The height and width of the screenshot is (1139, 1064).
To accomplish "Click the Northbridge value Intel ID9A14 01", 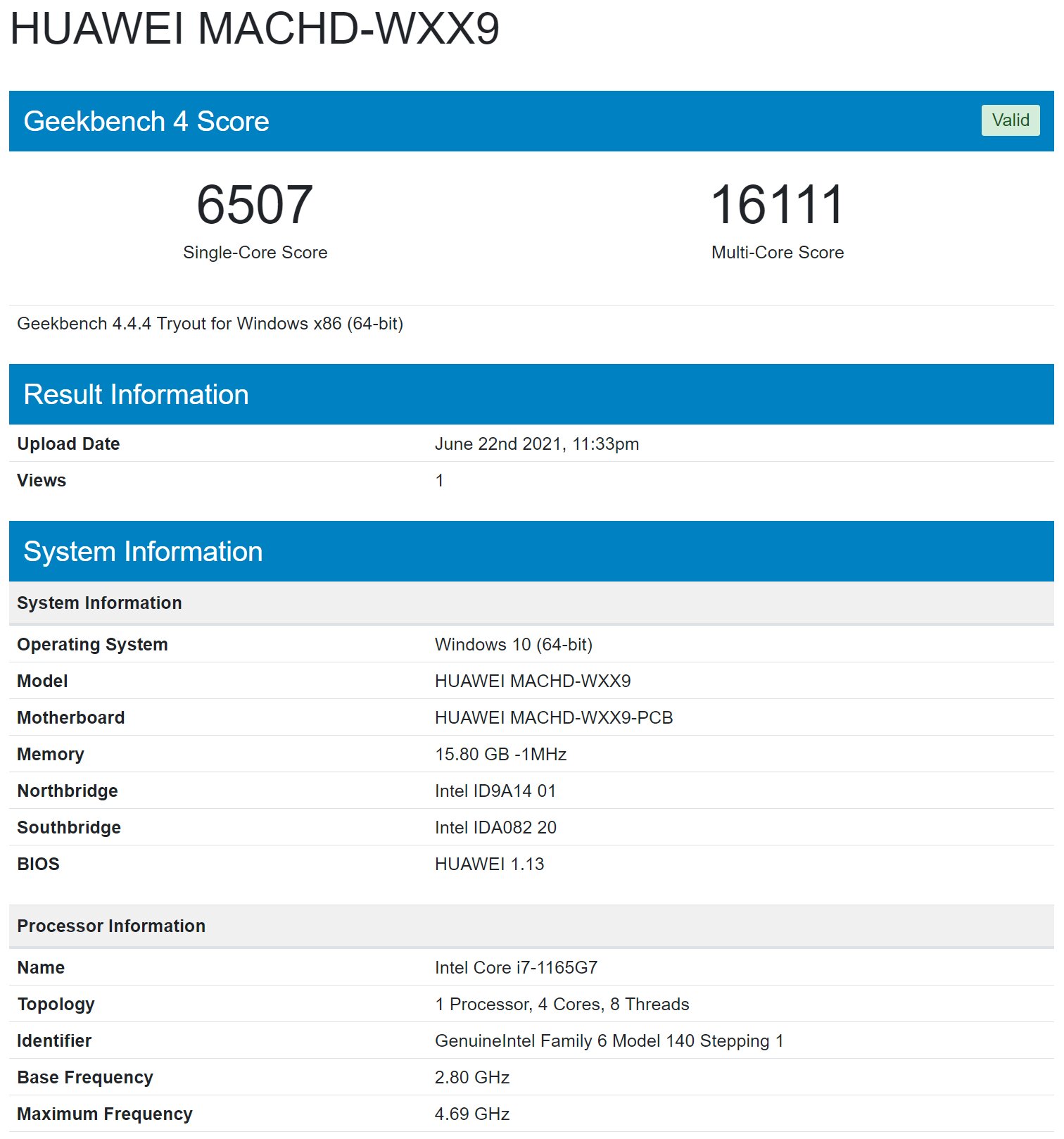I will coord(495,791).
